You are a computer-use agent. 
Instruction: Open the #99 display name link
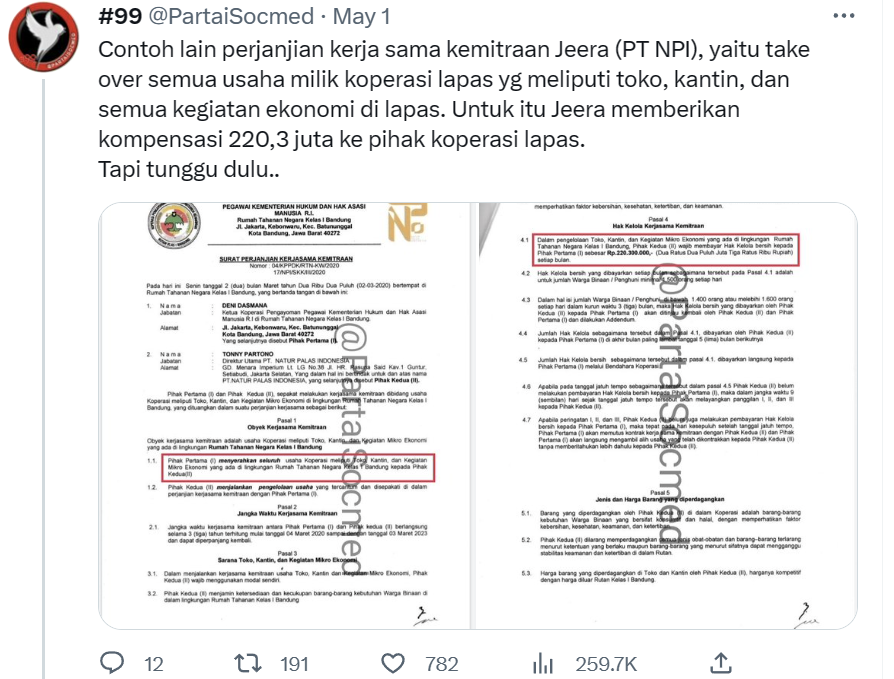120,17
